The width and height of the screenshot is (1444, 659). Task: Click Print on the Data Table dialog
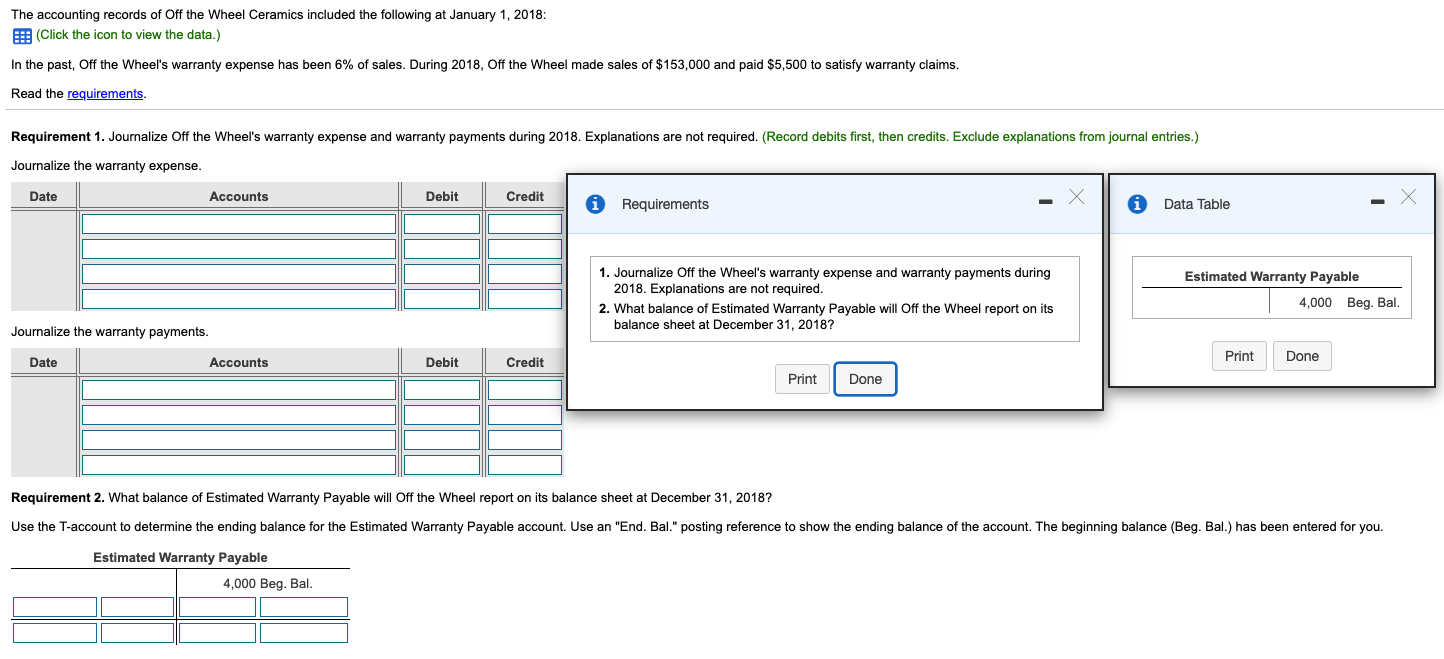coord(1238,355)
